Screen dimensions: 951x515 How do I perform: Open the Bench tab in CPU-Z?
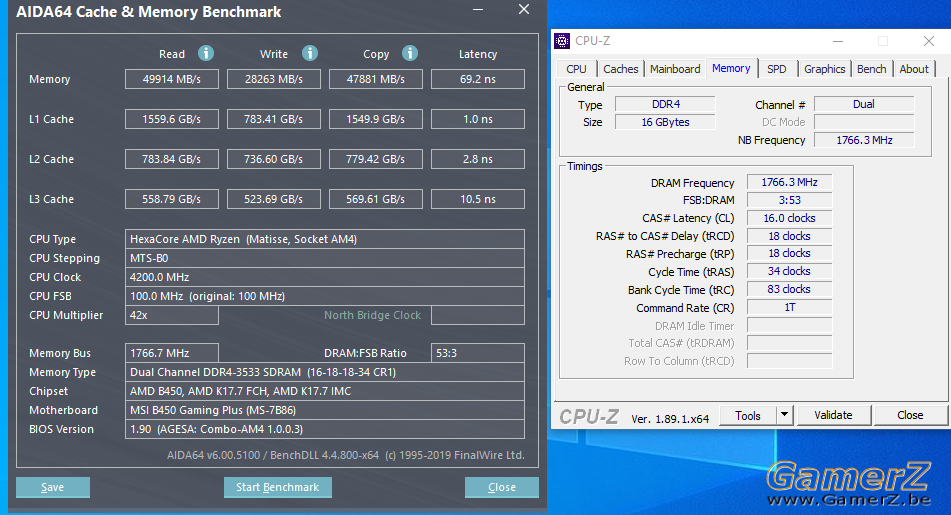[x=872, y=69]
